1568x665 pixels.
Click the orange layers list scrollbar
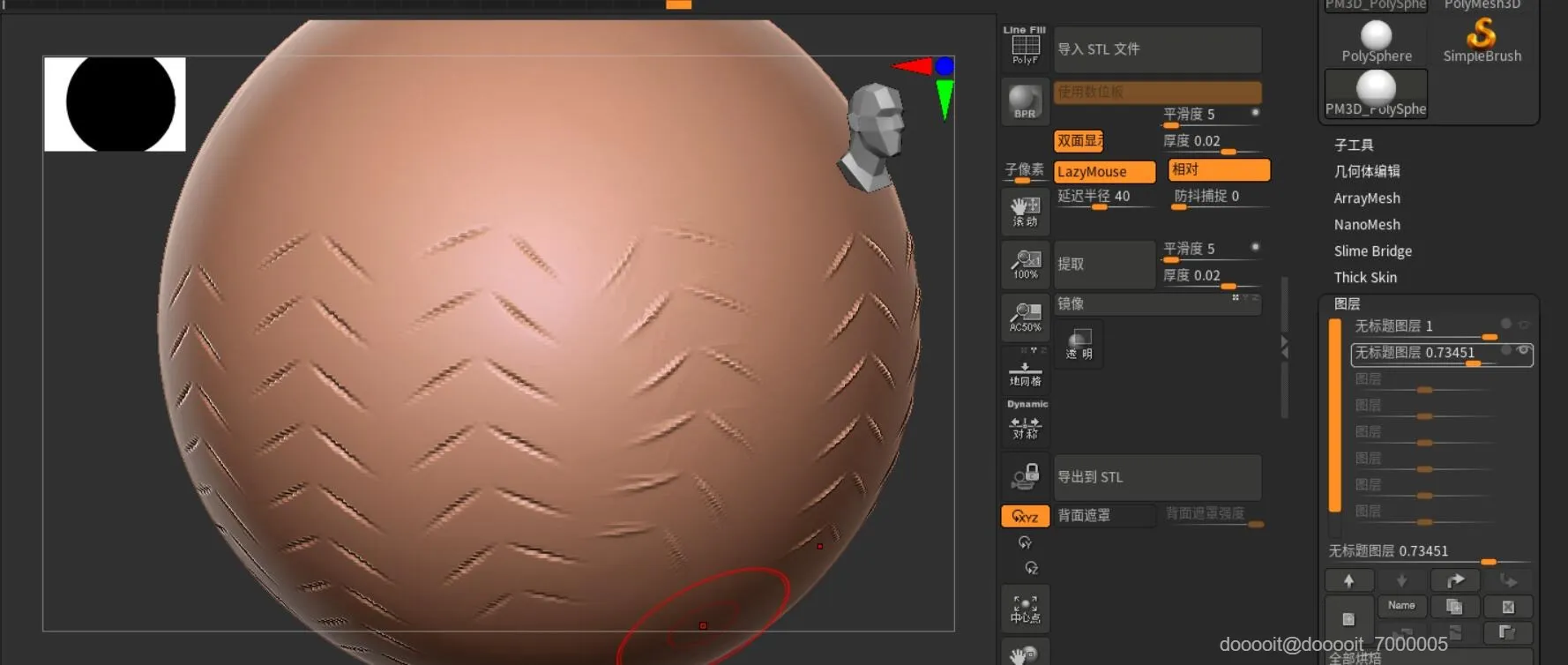click(1335, 415)
